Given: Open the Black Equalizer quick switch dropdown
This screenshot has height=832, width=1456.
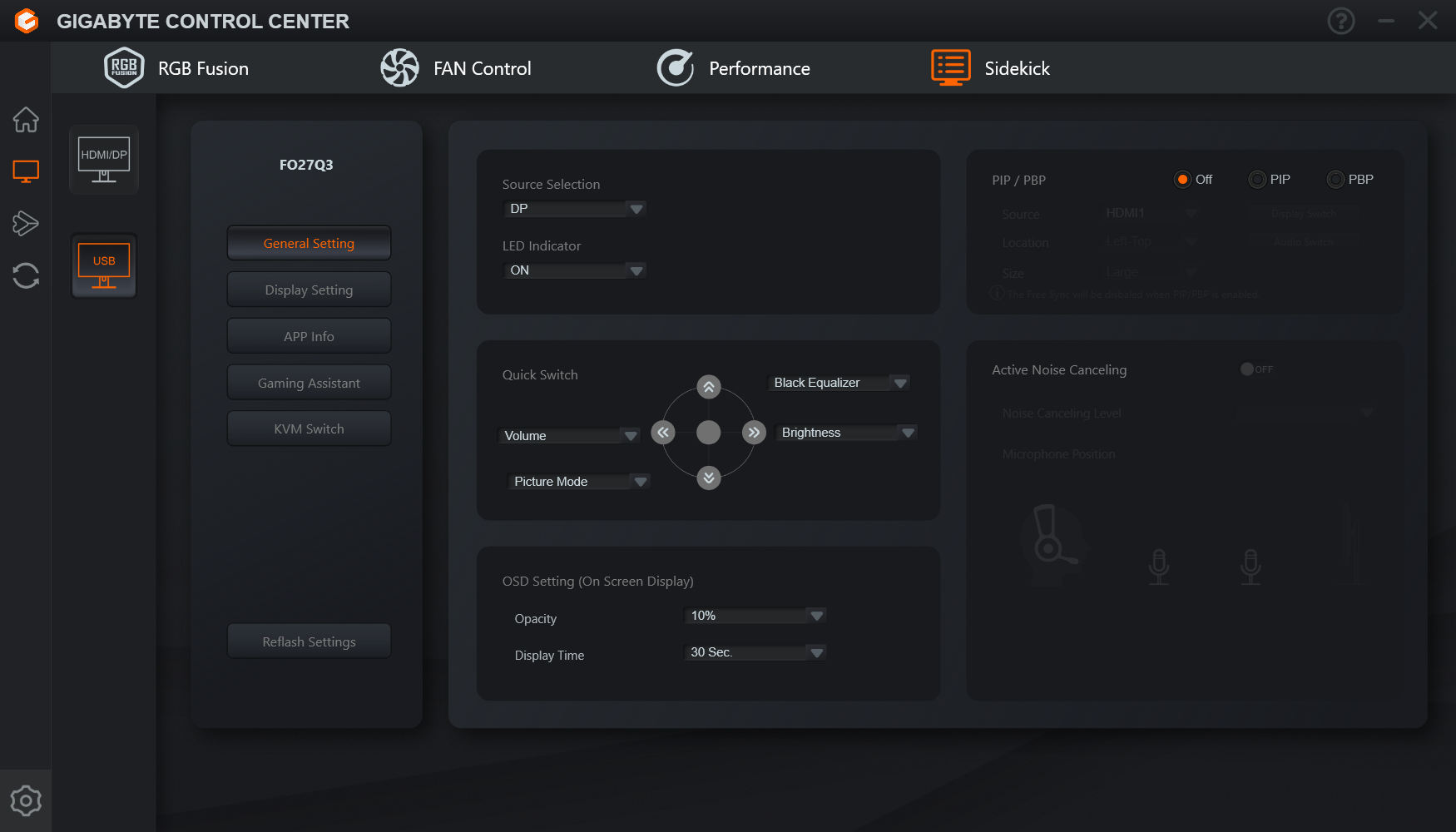Looking at the screenshot, I should click(x=839, y=383).
